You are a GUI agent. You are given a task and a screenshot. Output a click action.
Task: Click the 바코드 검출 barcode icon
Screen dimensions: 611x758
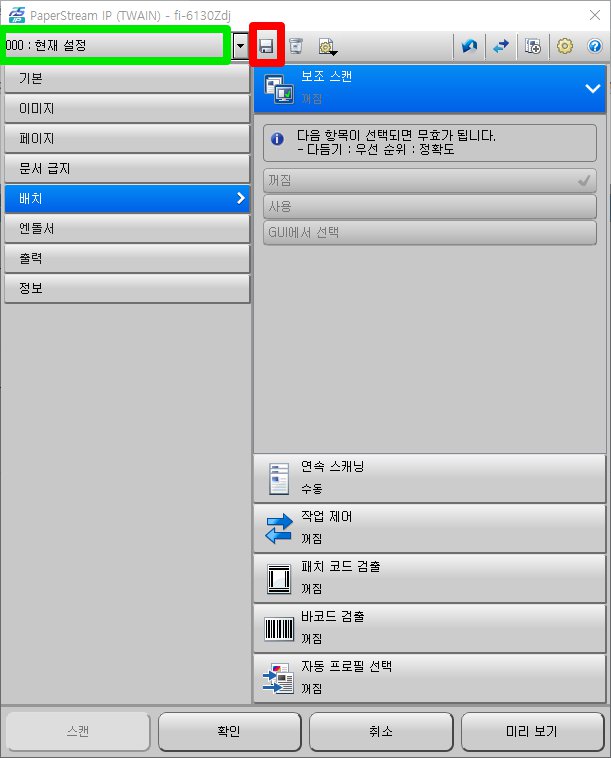click(279, 628)
